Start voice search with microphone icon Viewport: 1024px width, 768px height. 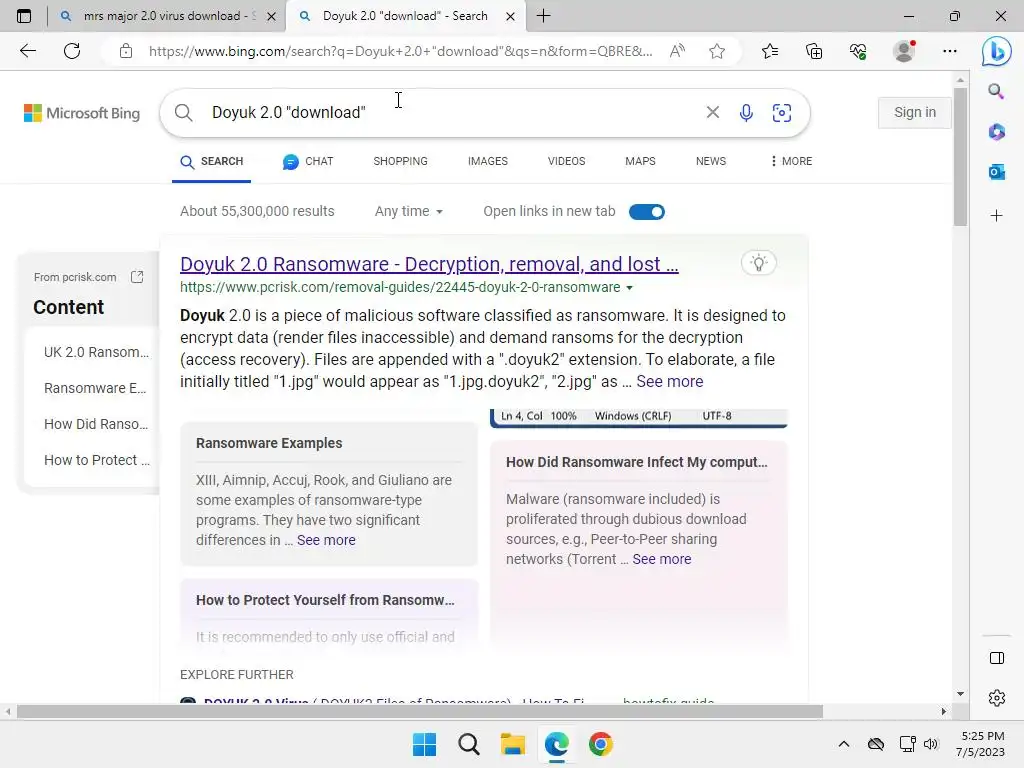point(746,113)
